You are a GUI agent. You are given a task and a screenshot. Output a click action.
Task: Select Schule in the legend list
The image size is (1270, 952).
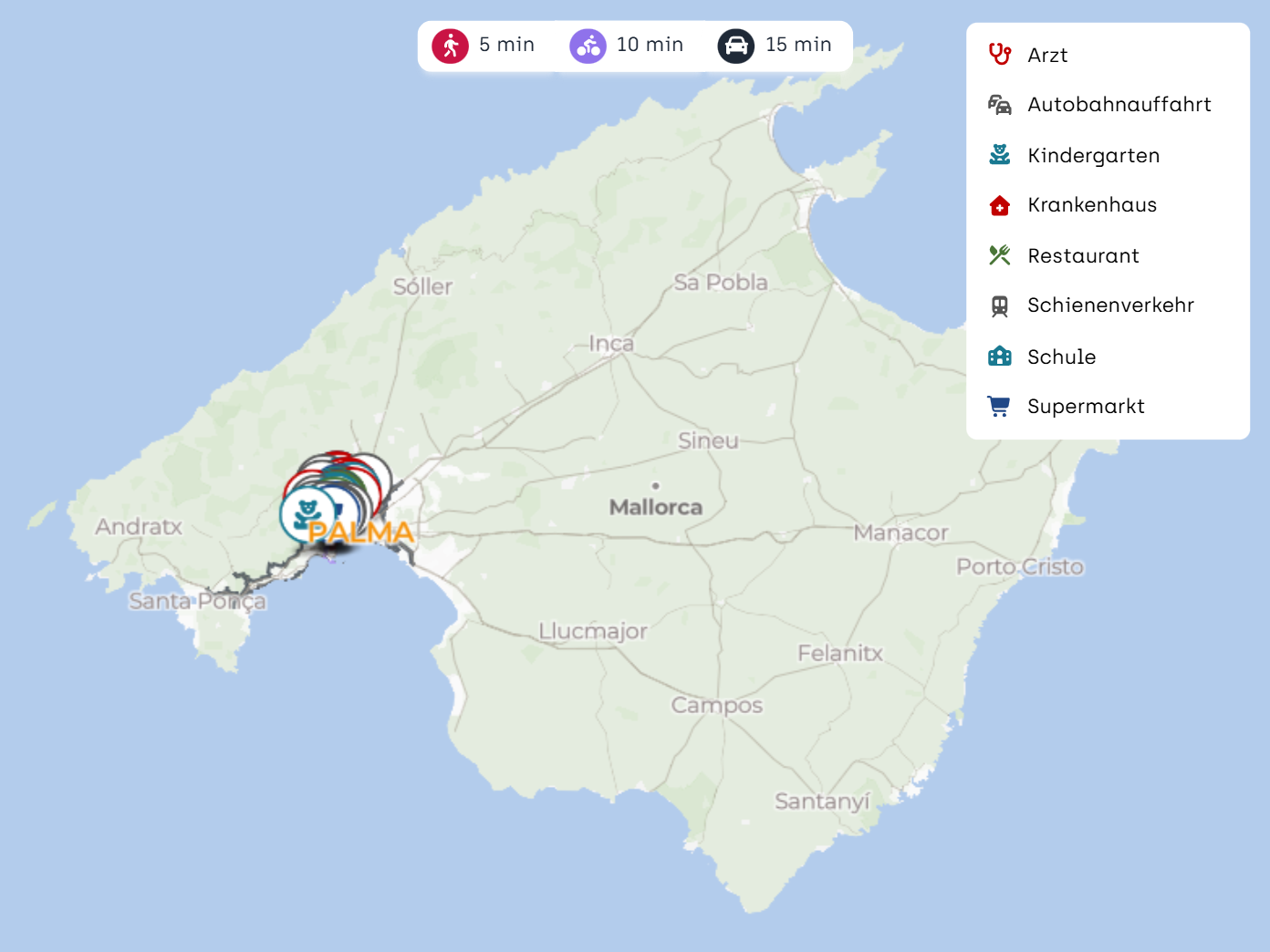(x=1061, y=357)
